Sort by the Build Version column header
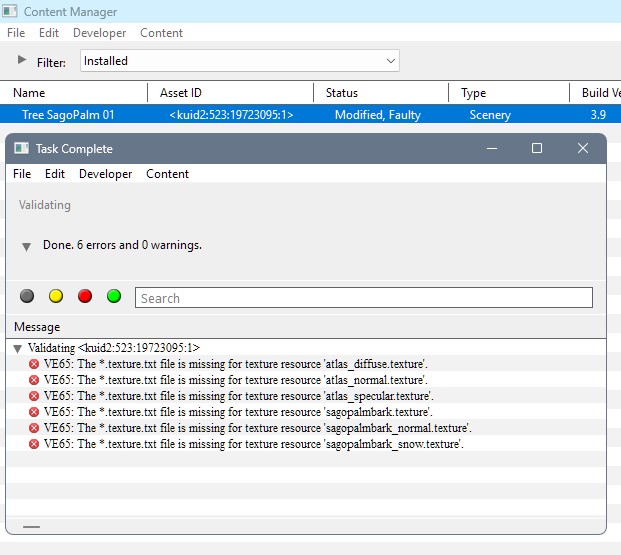621x555 pixels. [x=596, y=93]
